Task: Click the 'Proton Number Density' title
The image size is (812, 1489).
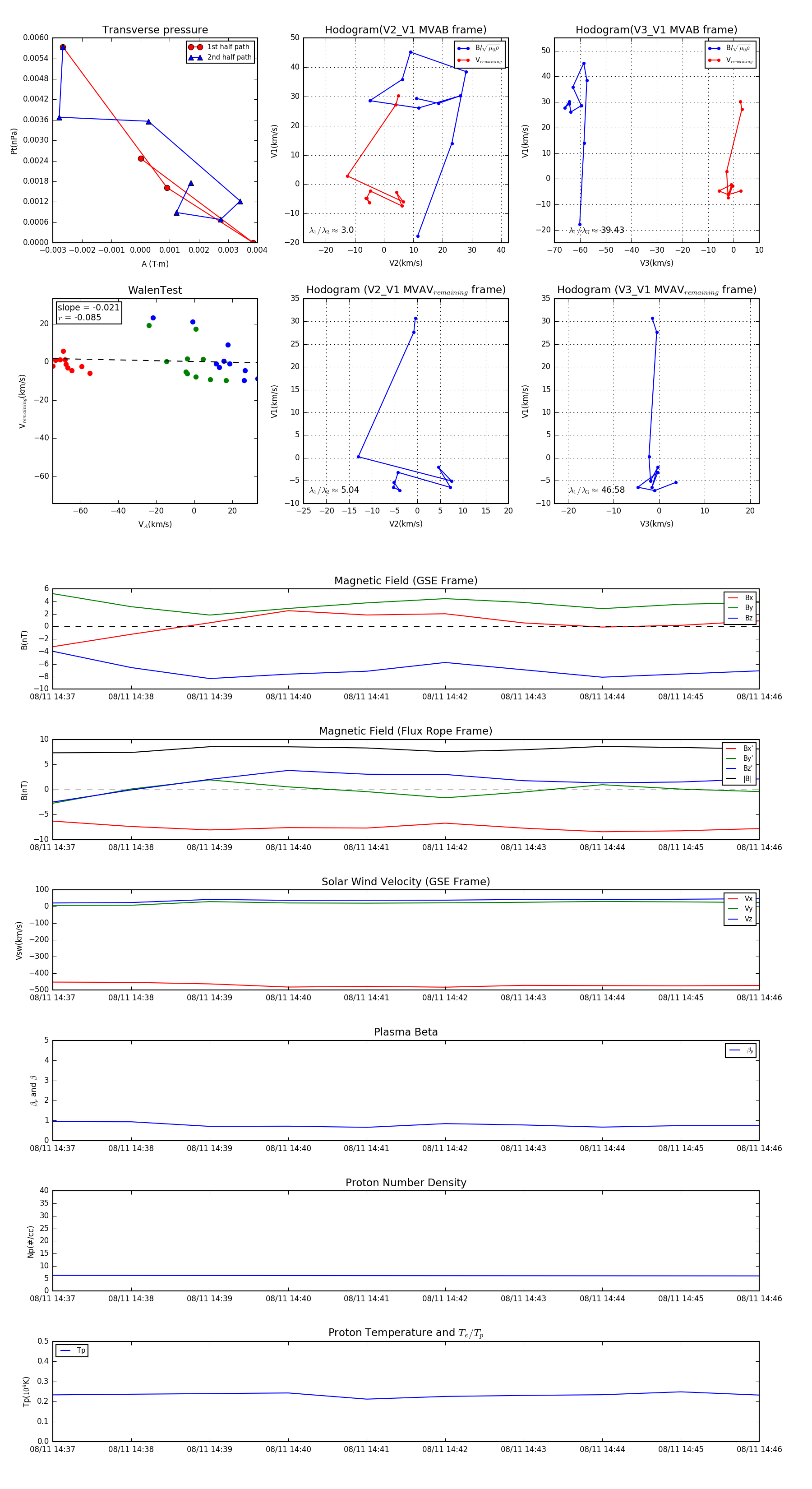Action: coord(406,1183)
